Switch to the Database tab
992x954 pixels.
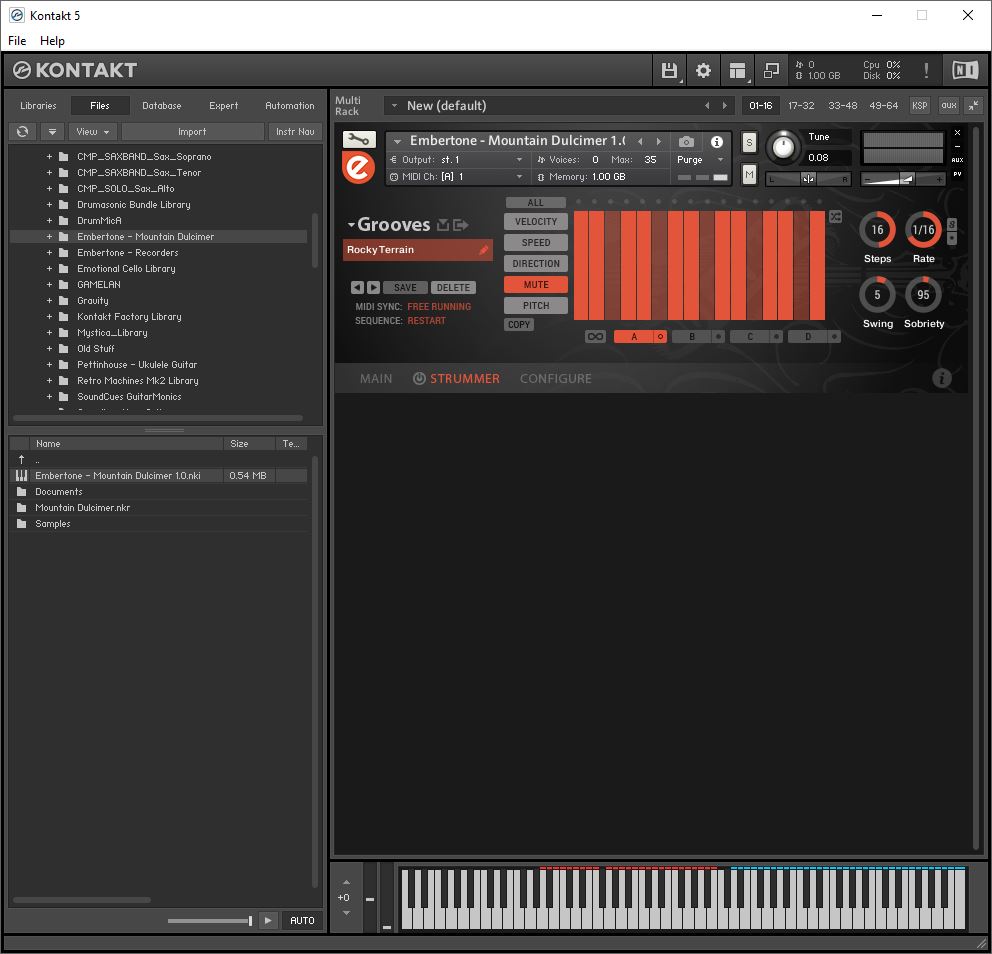[x=161, y=106]
